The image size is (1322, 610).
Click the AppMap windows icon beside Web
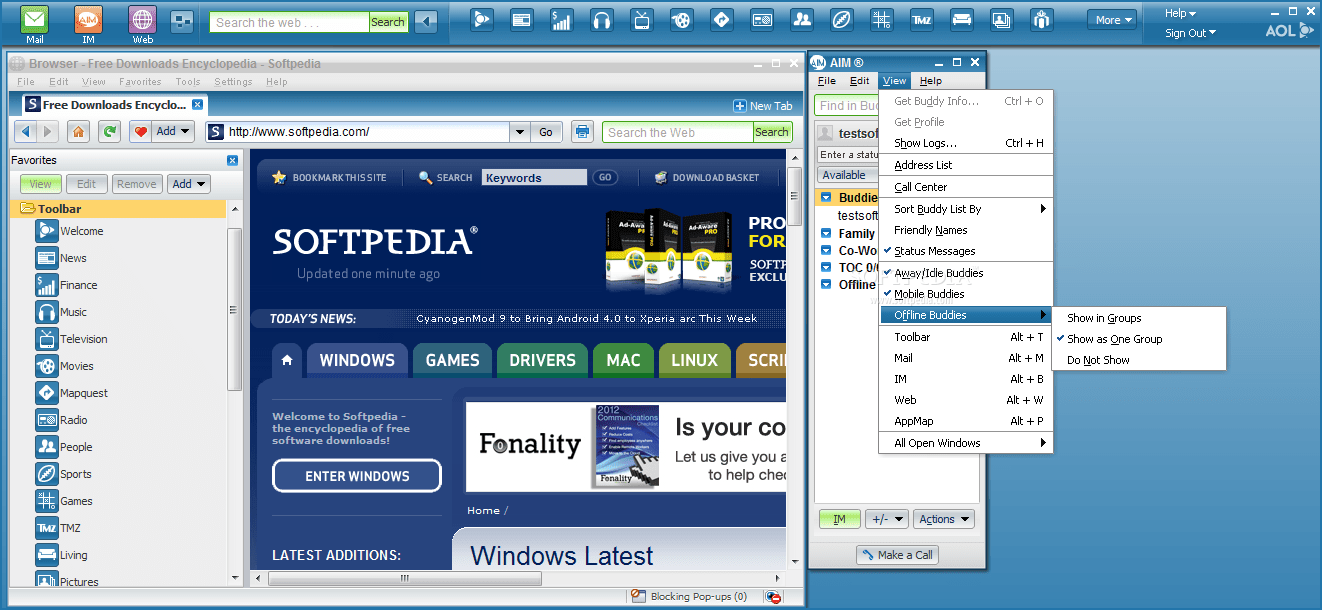coord(182,21)
